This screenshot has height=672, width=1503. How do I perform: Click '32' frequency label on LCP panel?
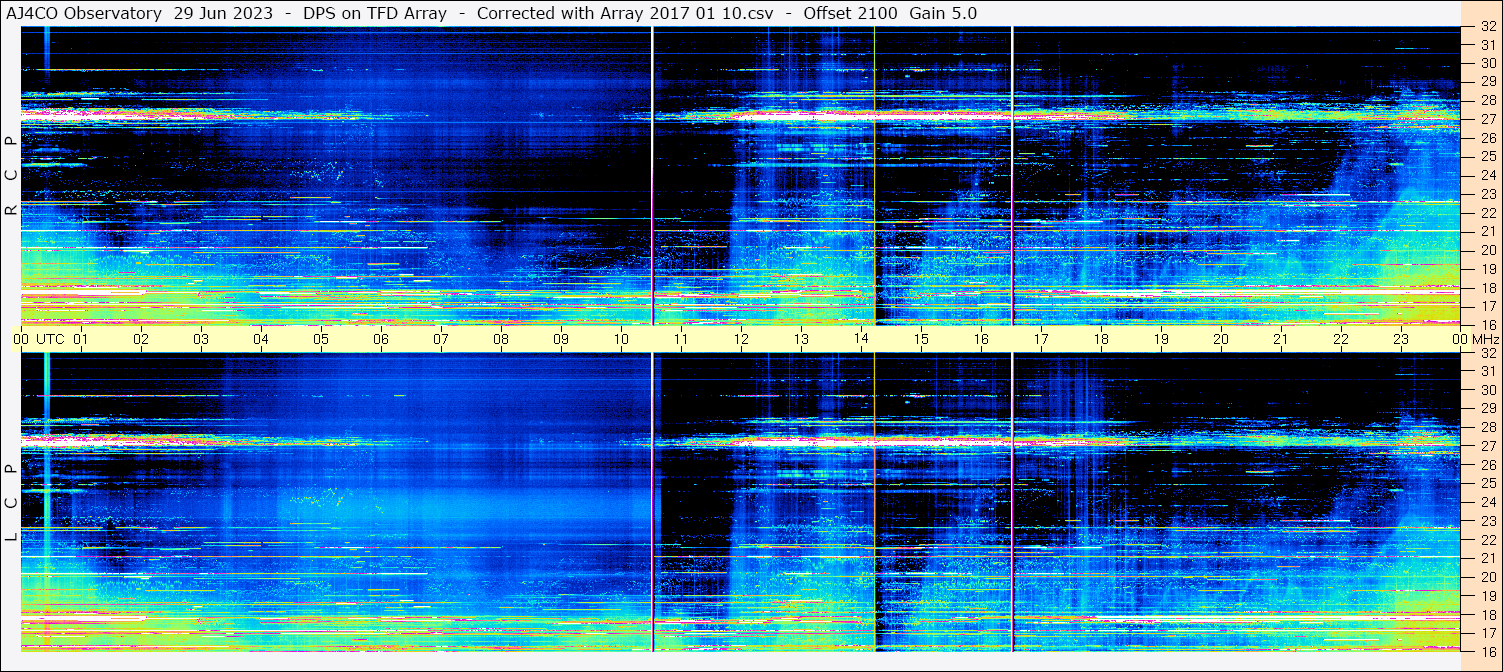point(1488,353)
